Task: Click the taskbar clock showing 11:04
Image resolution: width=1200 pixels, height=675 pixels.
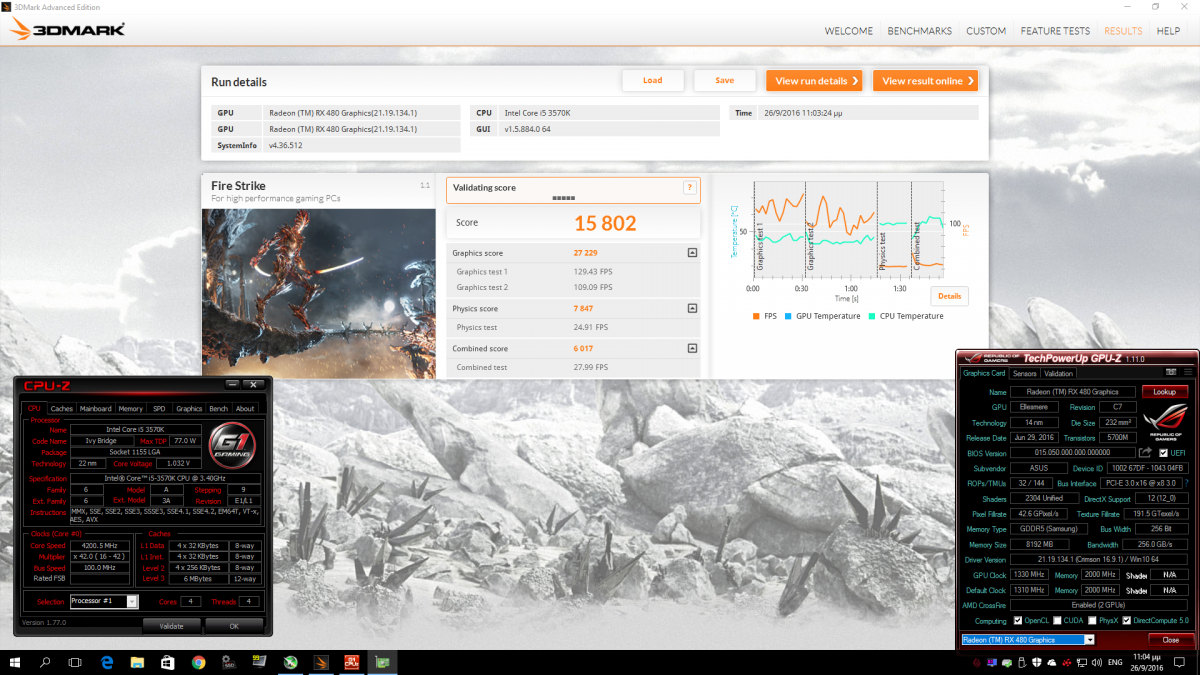Action: [x=1148, y=662]
